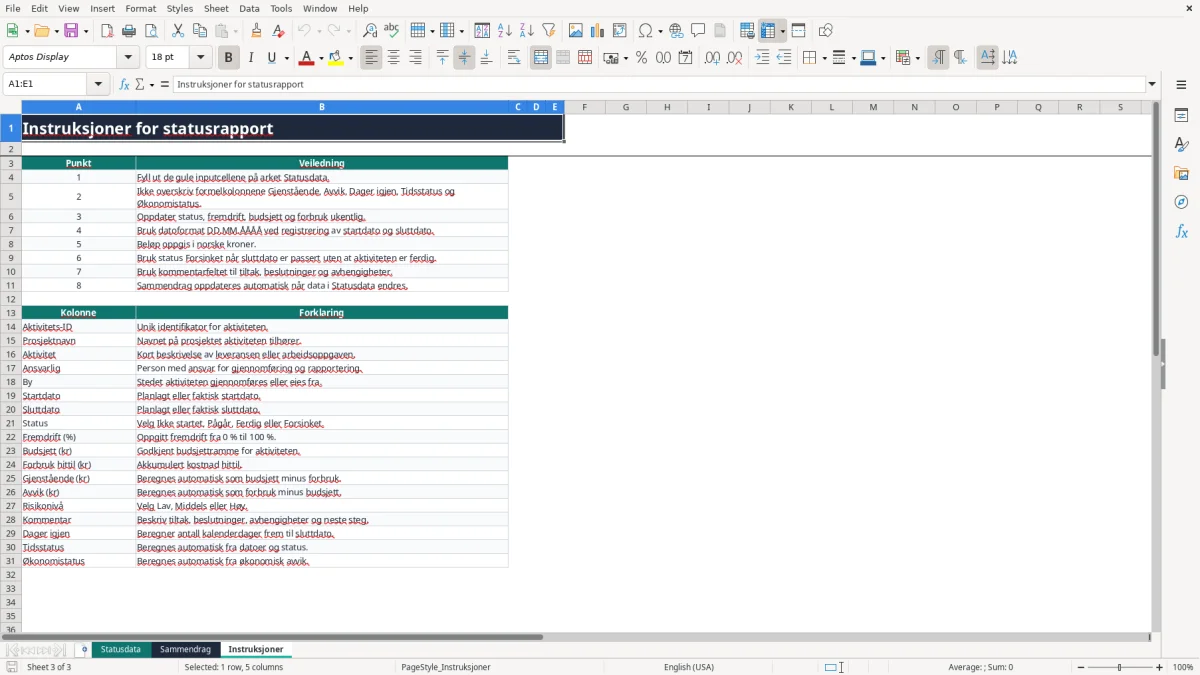
Task: Toggle Align Left for the cell
Action: coord(371,58)
